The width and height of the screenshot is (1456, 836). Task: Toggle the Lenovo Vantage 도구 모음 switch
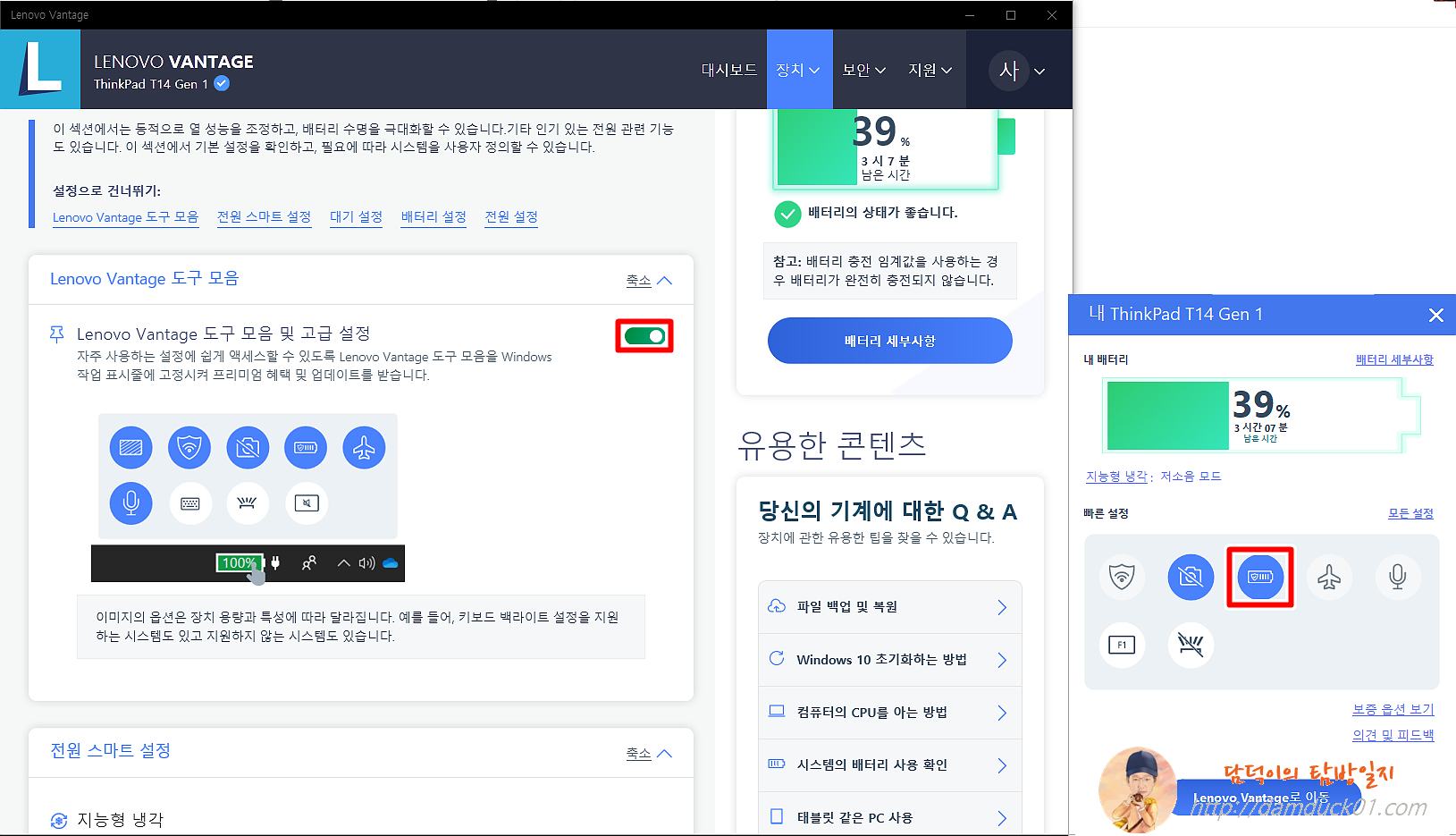644,336
